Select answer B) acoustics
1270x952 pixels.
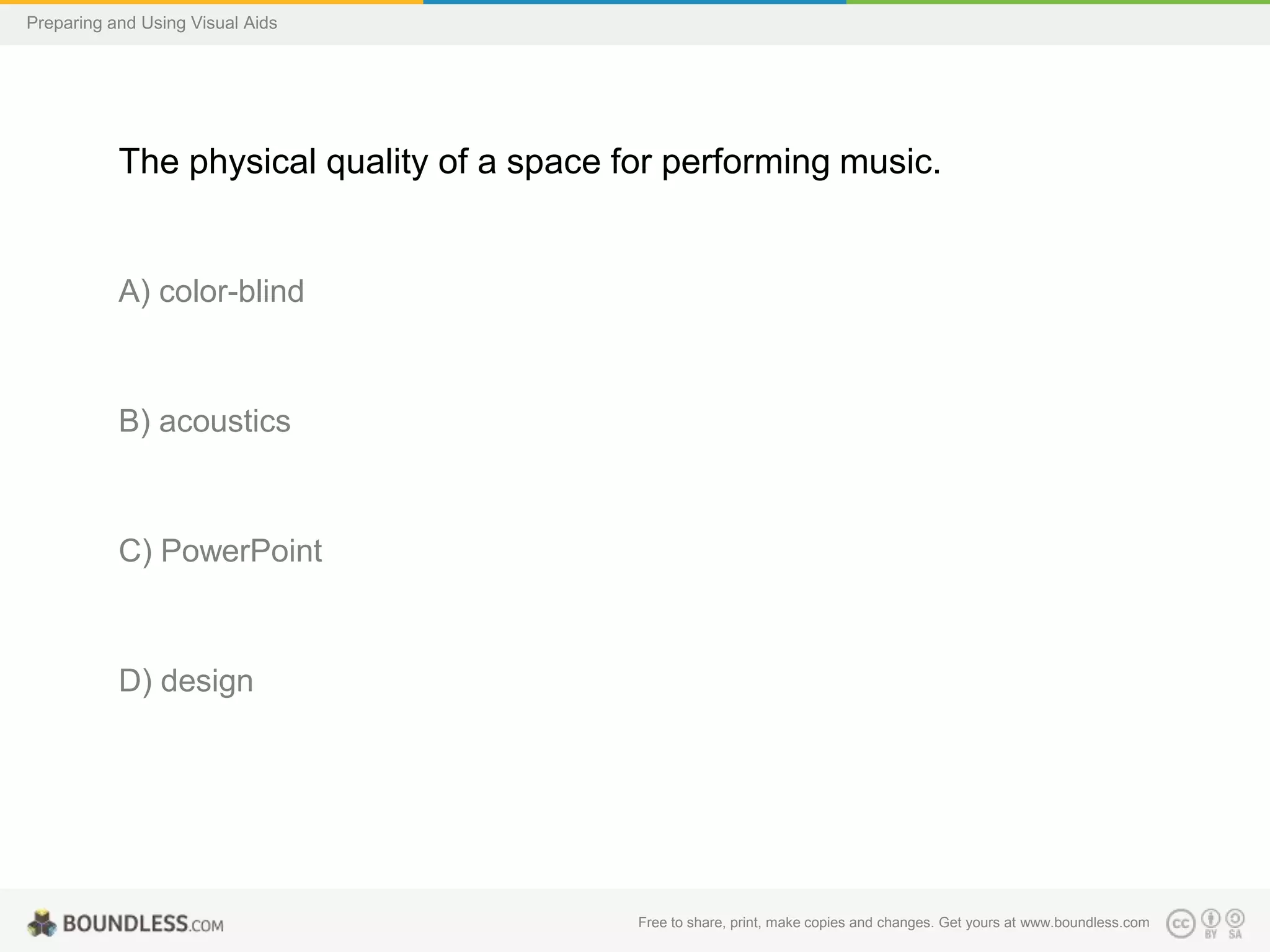(x=205, y=421)
